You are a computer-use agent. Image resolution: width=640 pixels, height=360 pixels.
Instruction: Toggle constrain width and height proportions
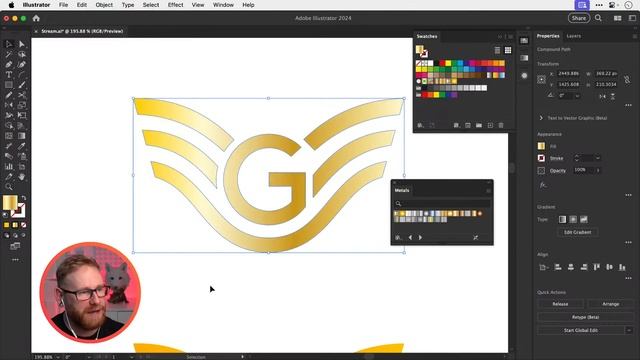(x=627, y=79)
